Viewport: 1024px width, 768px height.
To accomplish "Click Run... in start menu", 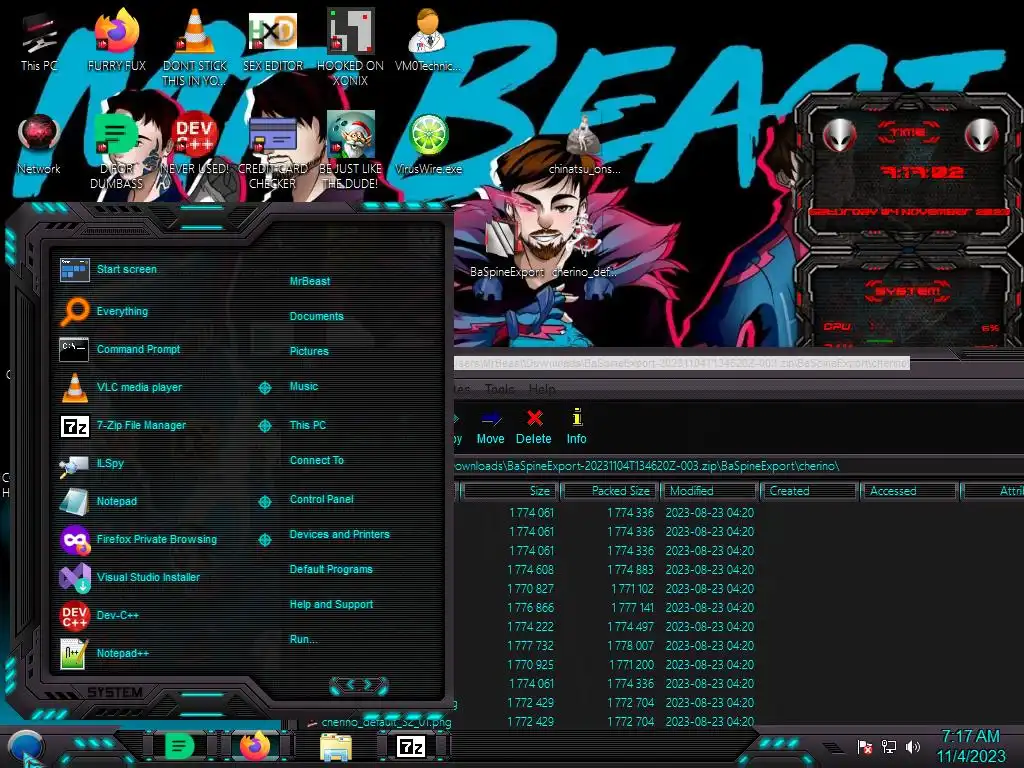I will click(304, 639).
